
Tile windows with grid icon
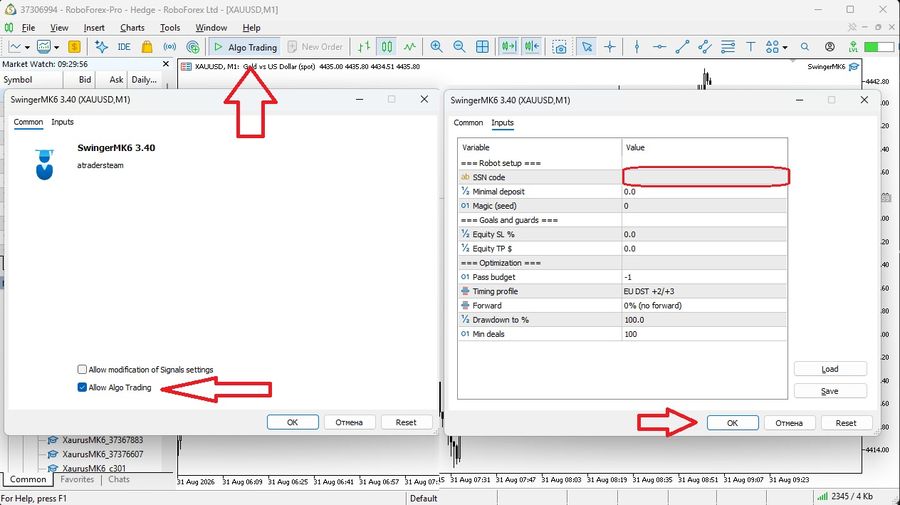coord(482,47)
